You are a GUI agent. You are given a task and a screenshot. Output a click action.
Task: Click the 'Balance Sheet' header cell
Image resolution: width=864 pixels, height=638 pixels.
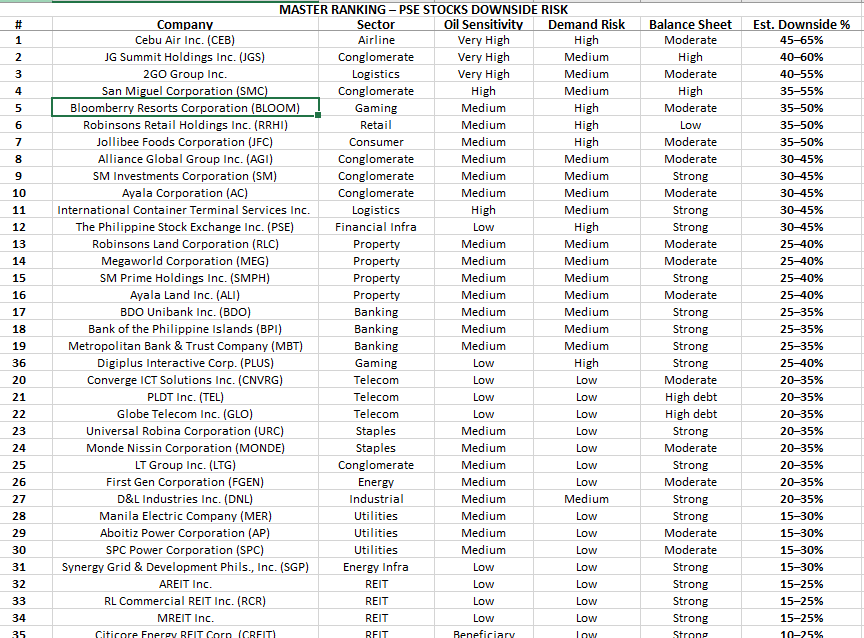[x=690, y=24]
